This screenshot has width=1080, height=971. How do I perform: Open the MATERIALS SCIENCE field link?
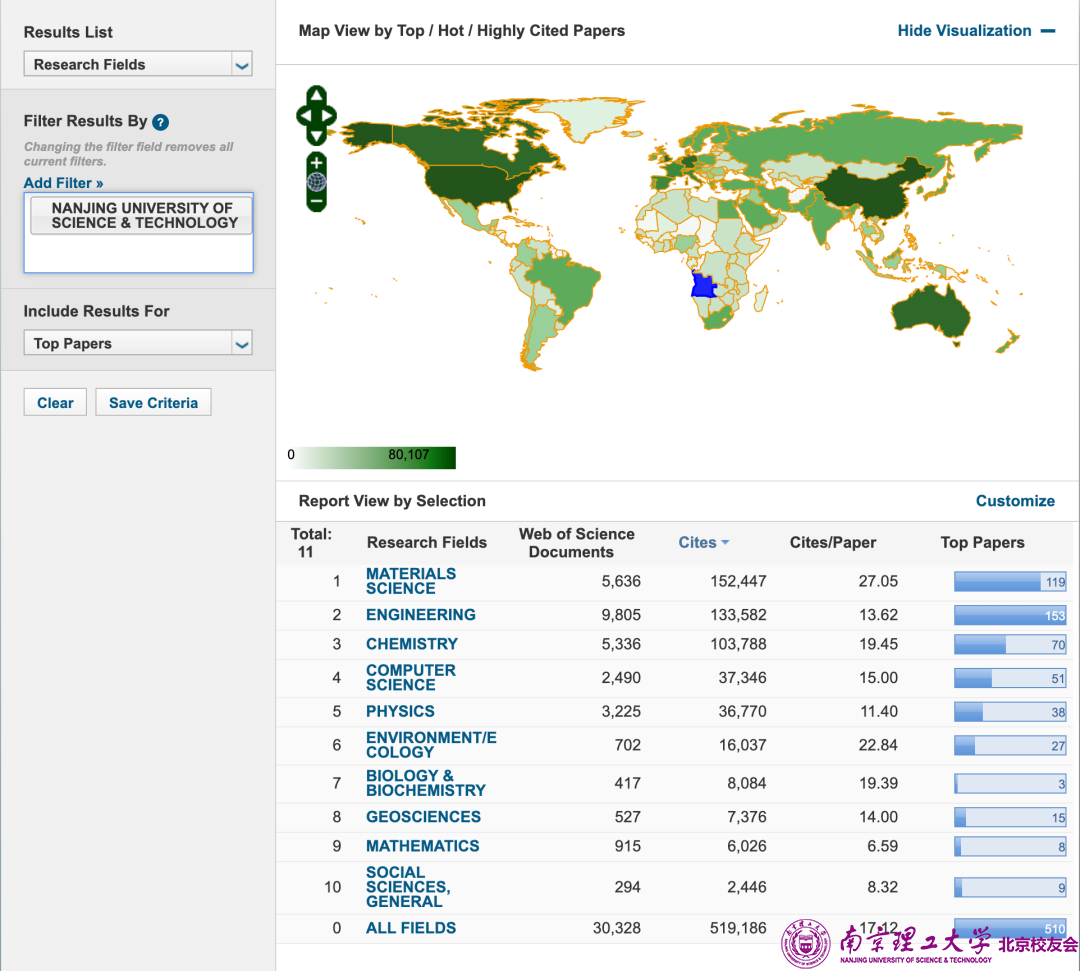point(411,581)
